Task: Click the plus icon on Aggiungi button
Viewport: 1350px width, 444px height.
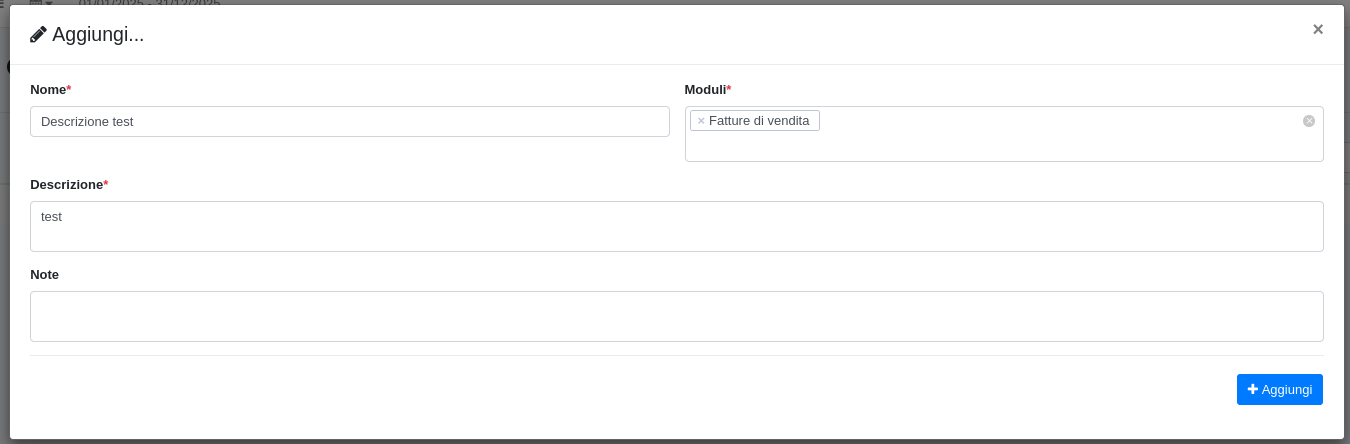Action: tap(1252, 389)
